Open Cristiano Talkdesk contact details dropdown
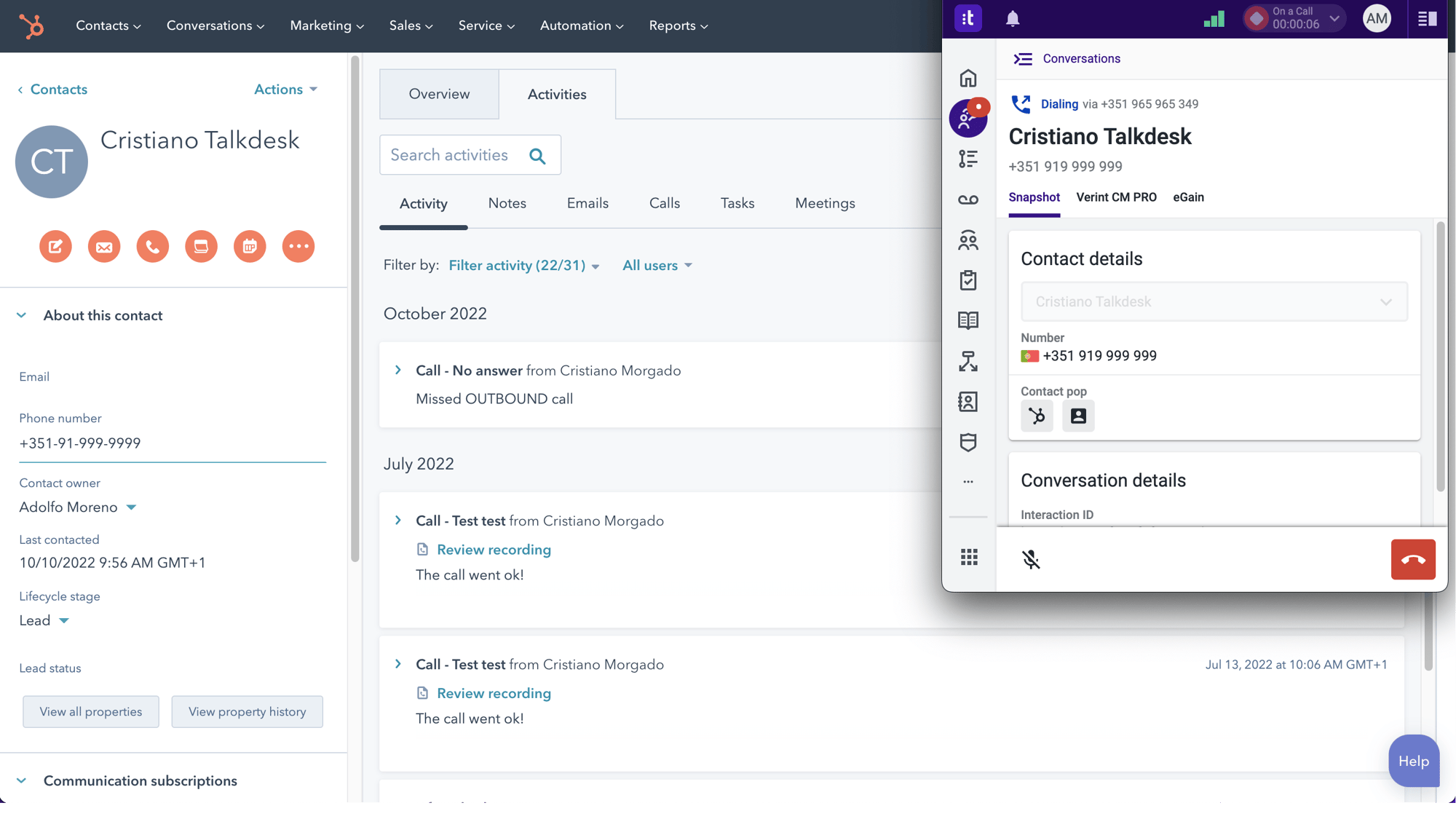1456x819 pixels. (x=1214, y=301)
